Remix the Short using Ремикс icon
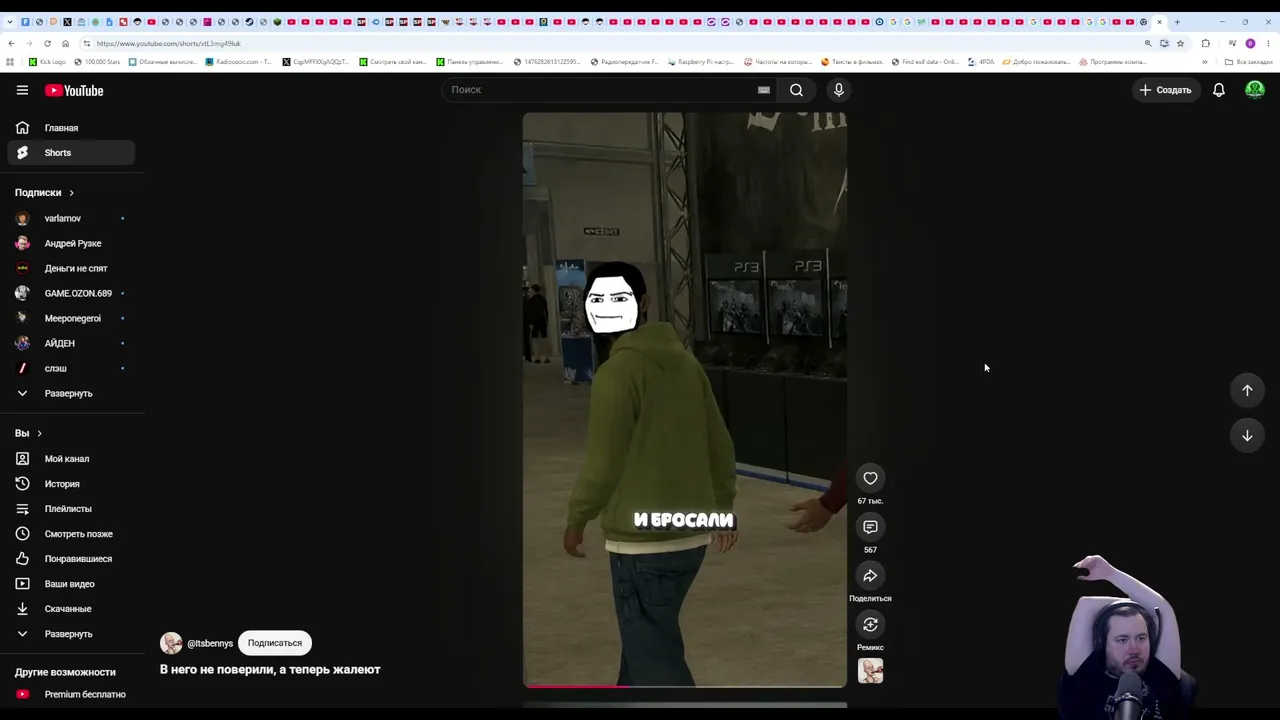This screenshot has height=720, width=1280. point(870,625)
